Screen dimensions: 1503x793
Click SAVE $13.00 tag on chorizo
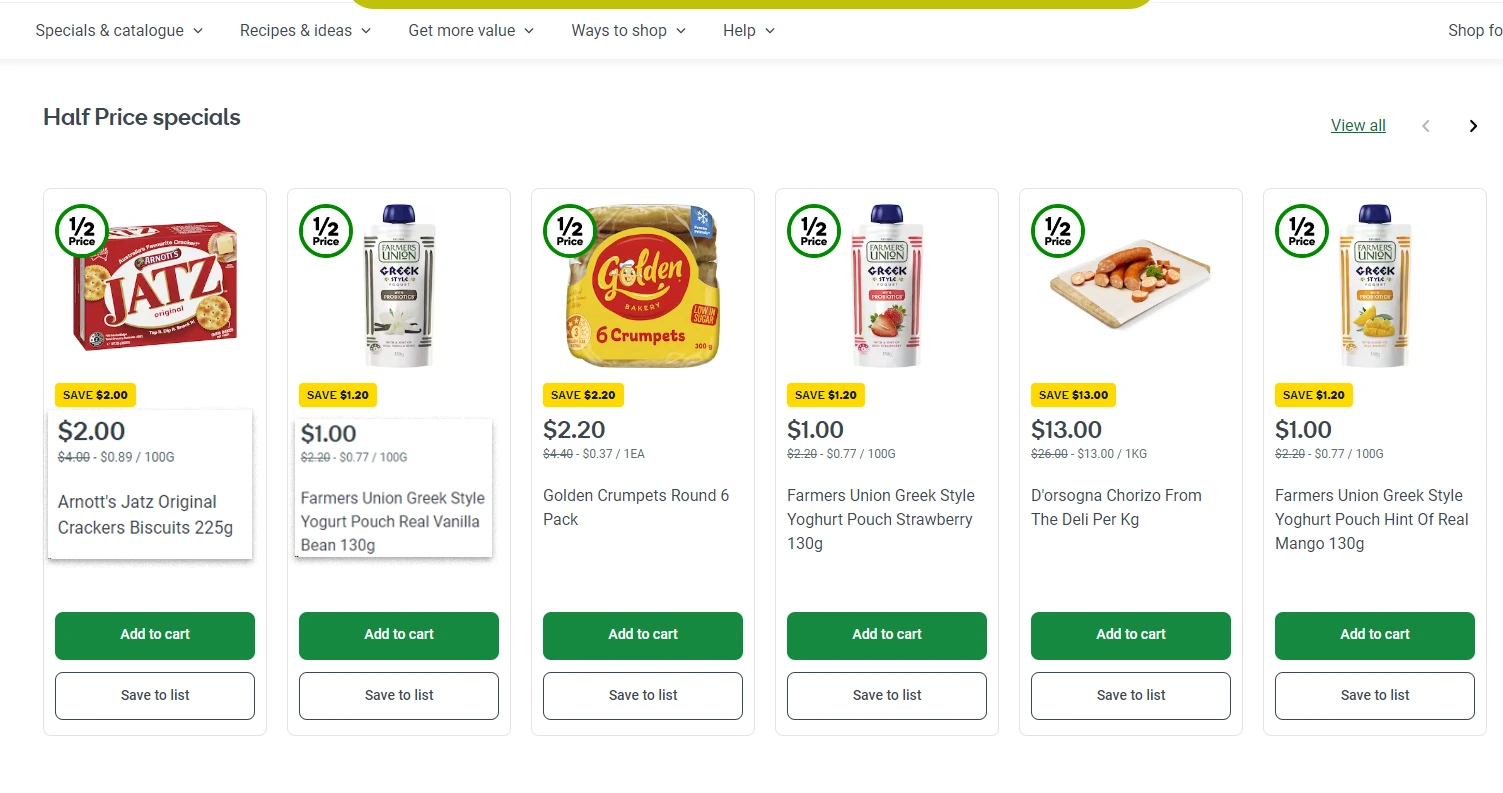(1073, 395)
